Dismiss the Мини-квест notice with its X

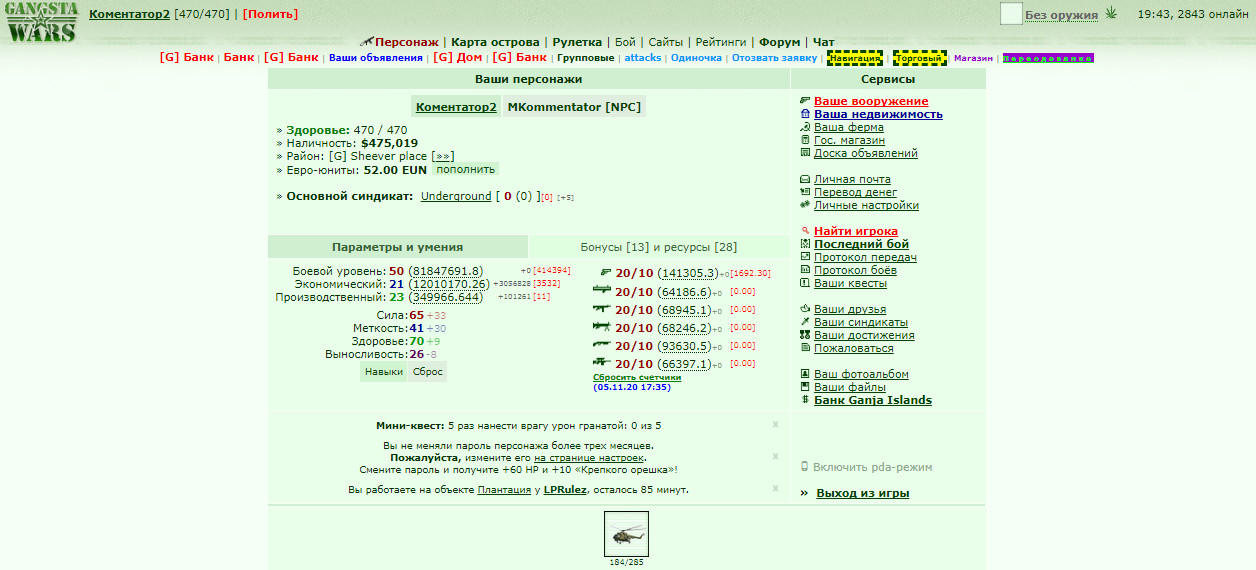click(x=775, y=425)
